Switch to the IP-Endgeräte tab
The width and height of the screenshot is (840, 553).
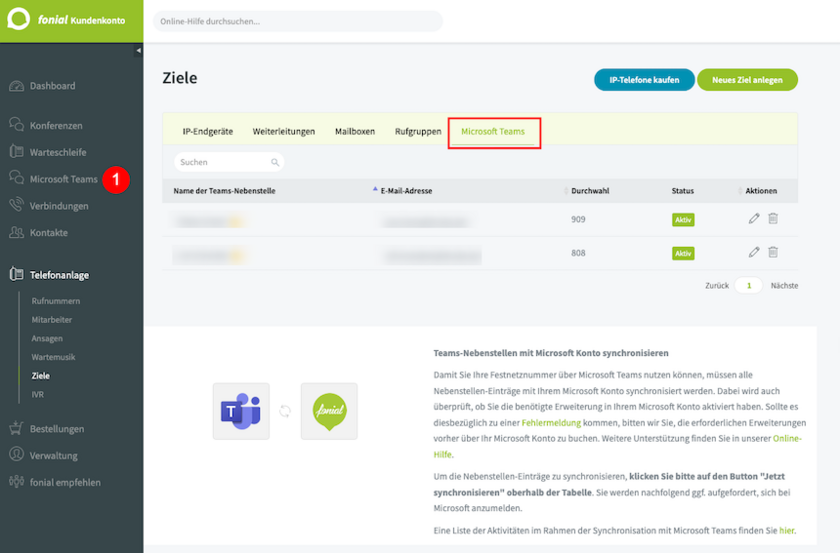[207, 131]
